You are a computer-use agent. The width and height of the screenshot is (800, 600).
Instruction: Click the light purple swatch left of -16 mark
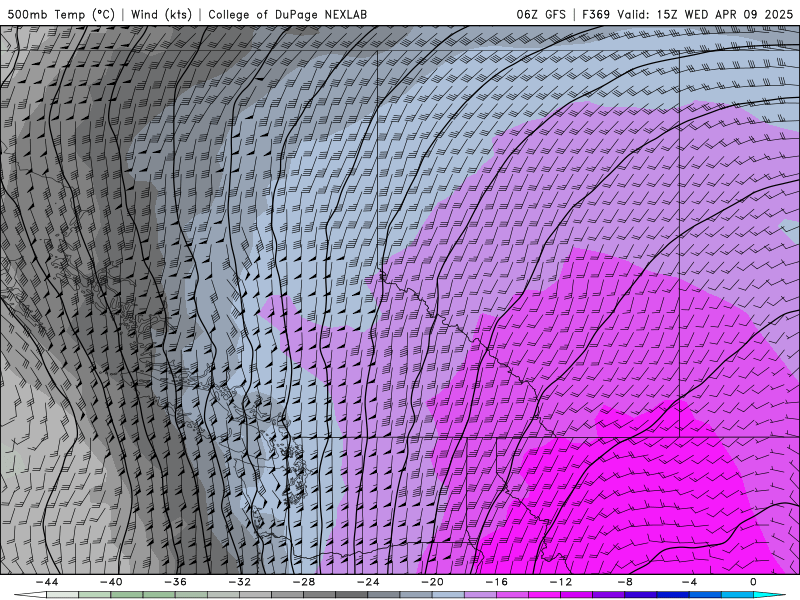[481, 595]
